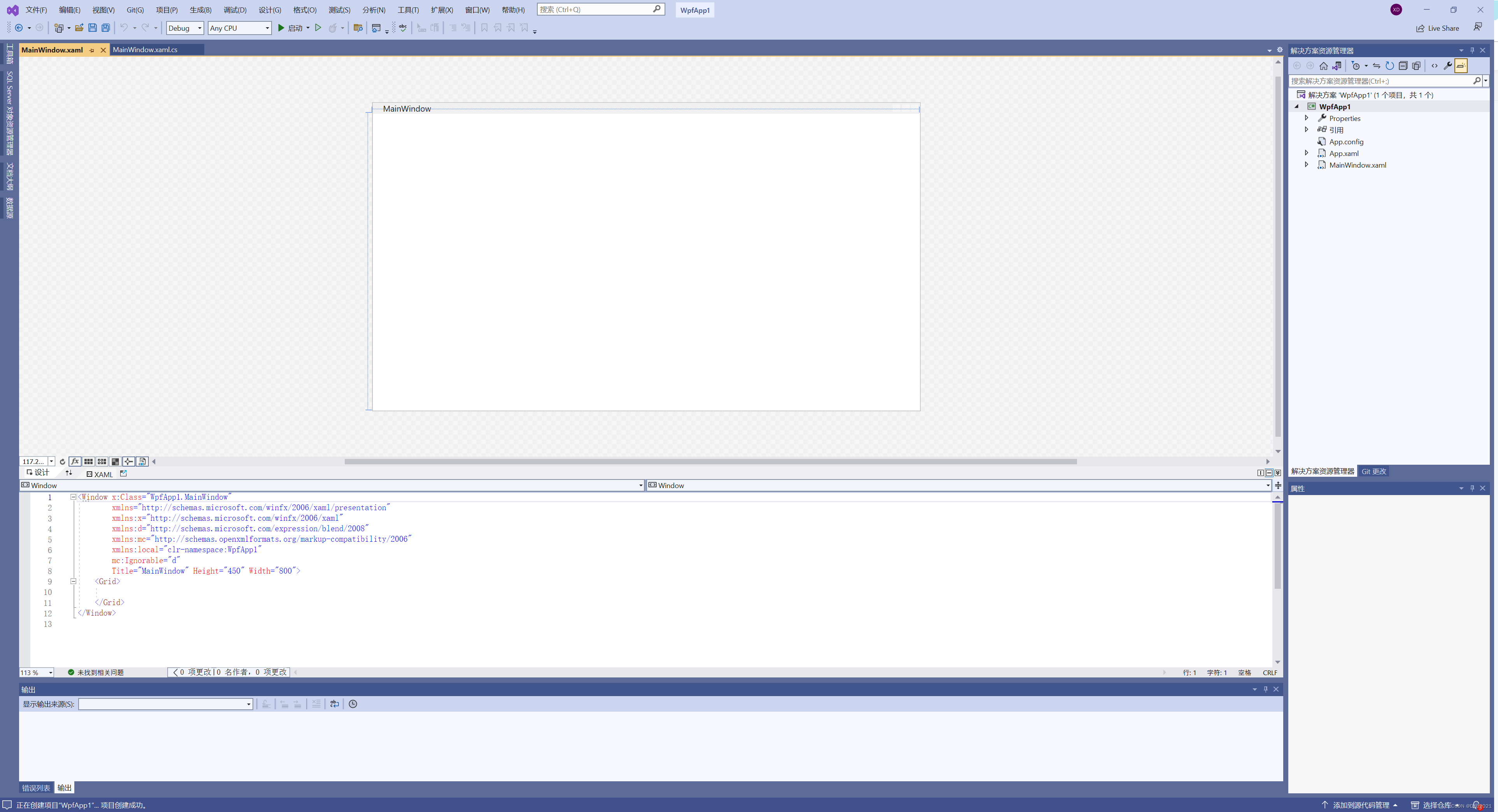Collapse the Grid element in XAML editor

click(73, 581)
